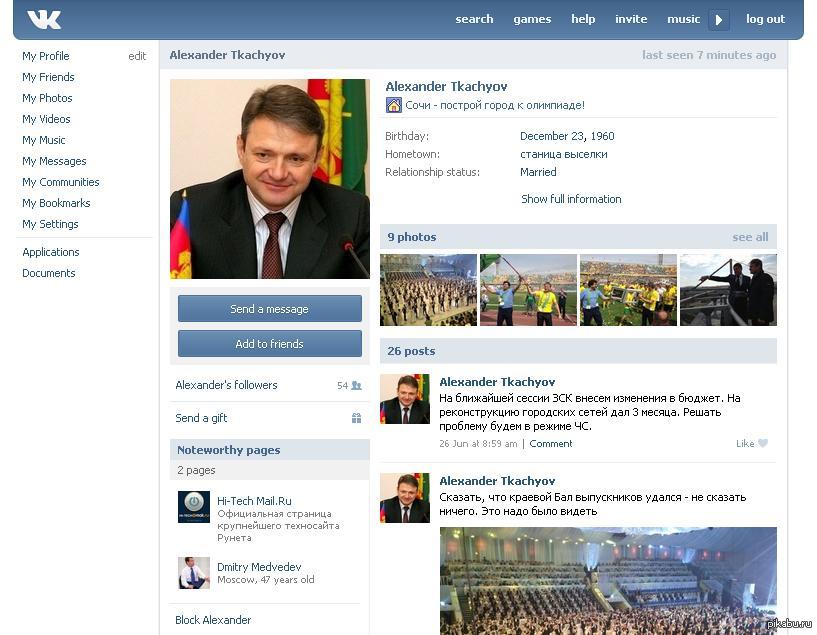Screen dimensions: 817x635
Task: Click edit next to My Profile
Action: [x=137, y=56]
